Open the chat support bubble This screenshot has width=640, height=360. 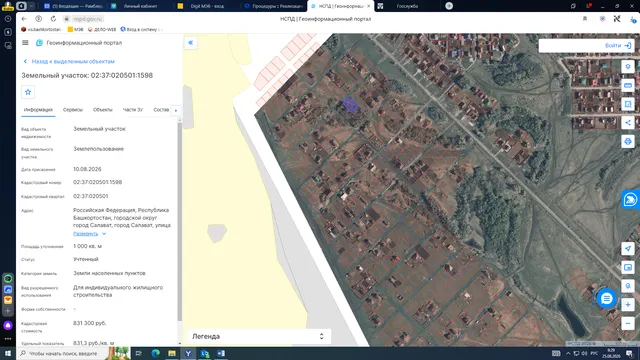point(606,299)
